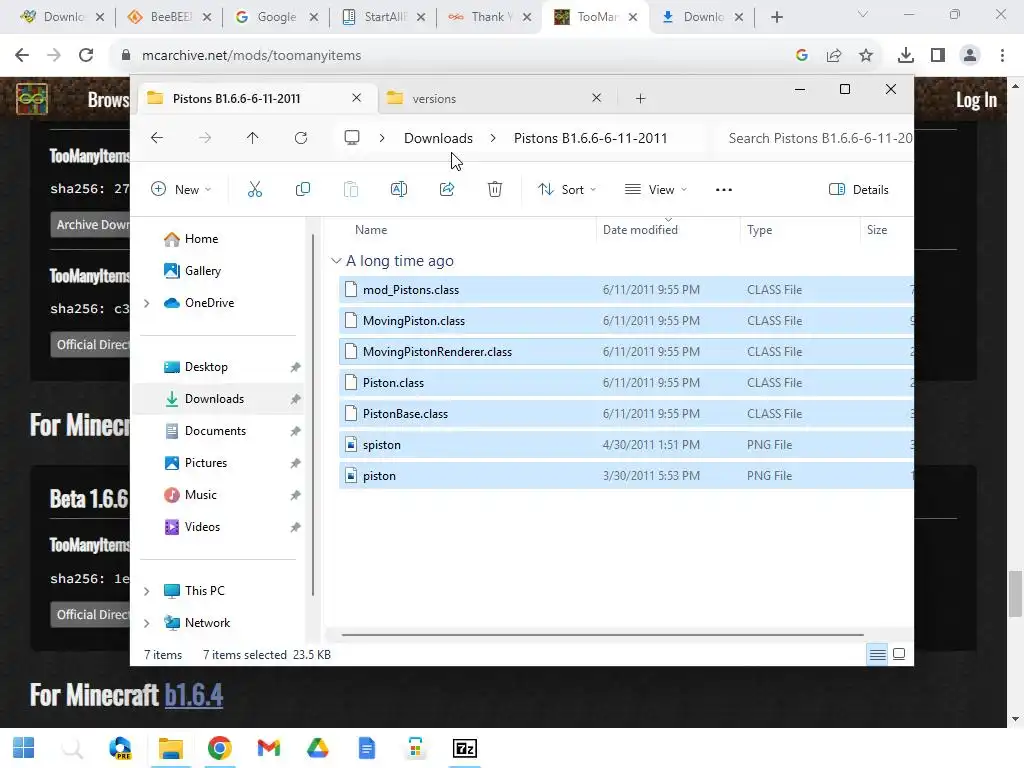
Task: Open Chrome three-dot menu
Action: 1002,56
